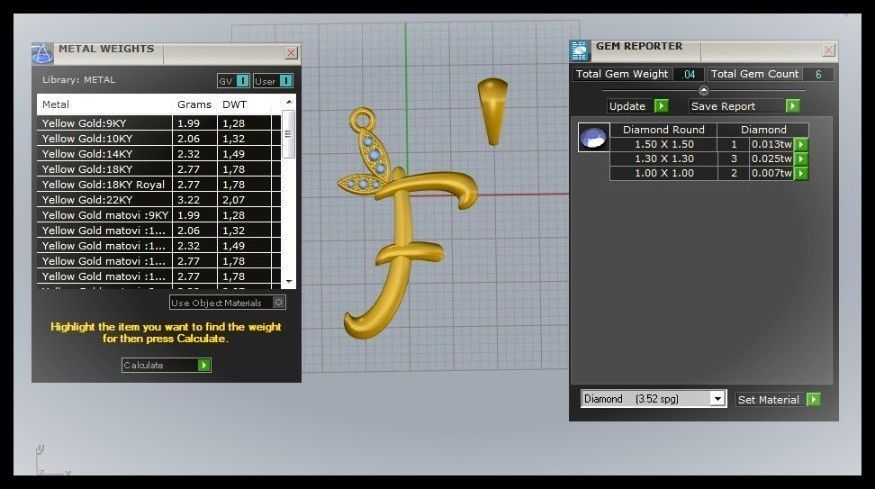
Task: Select the Yellow Gold:14KY row
Action: click(x=159, y=154)
